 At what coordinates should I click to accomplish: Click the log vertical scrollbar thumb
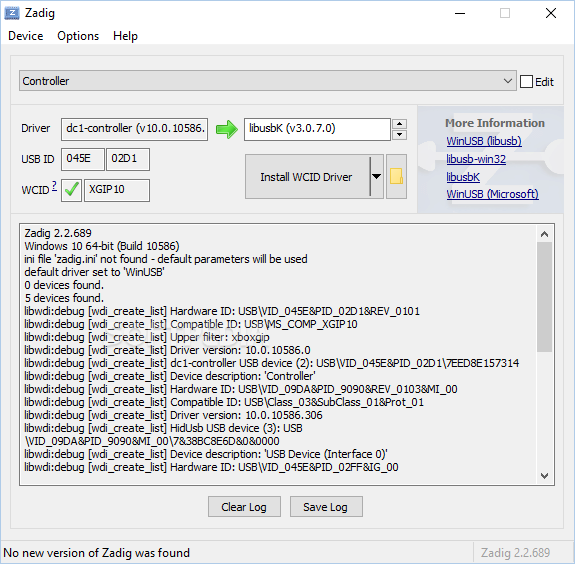coord(545,297)
